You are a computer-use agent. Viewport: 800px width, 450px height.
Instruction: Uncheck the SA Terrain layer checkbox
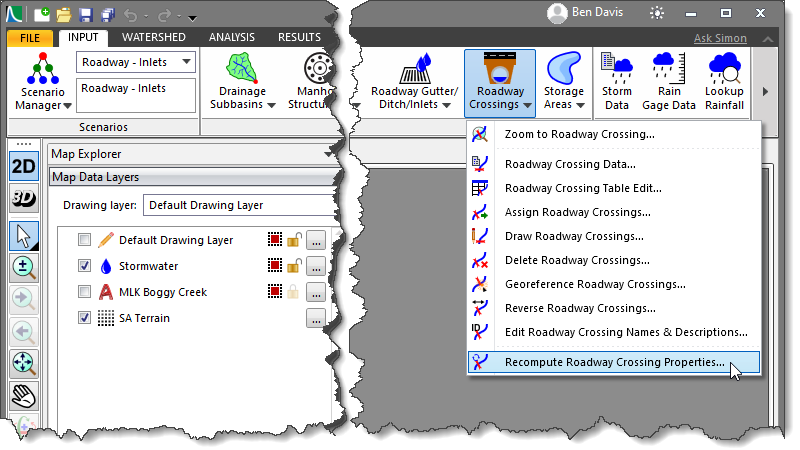[x=84, y=317]
